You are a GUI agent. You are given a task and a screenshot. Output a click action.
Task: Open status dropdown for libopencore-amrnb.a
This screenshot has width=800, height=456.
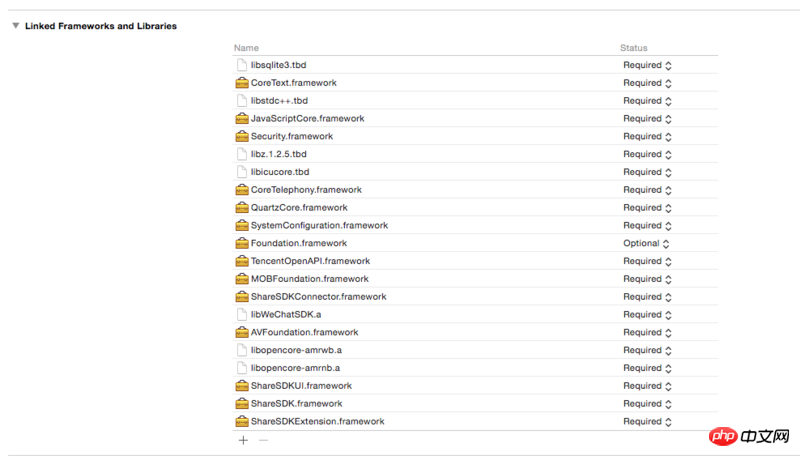647,368
